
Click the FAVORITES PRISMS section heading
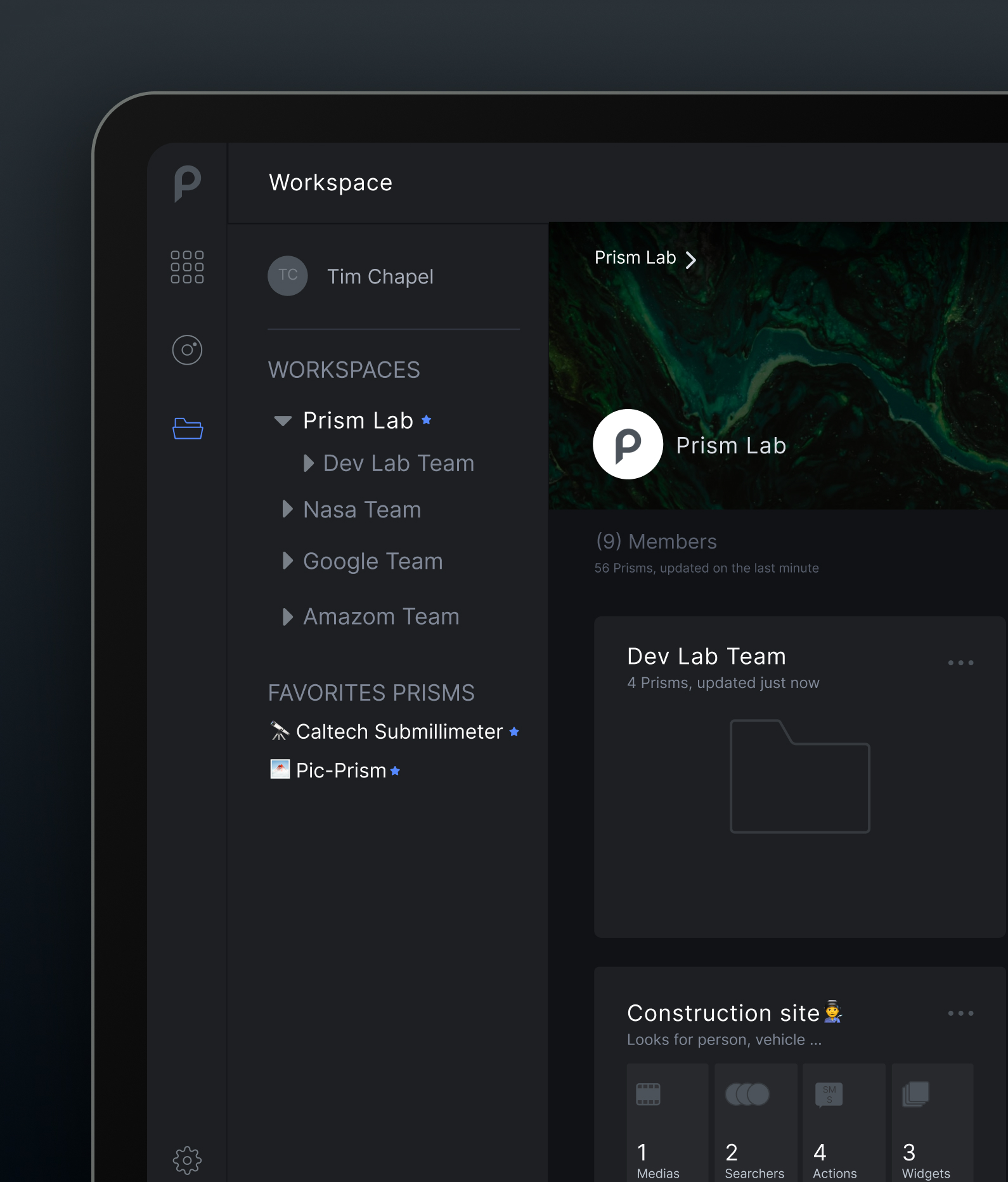pyautogui.click(x=372, y=693)
